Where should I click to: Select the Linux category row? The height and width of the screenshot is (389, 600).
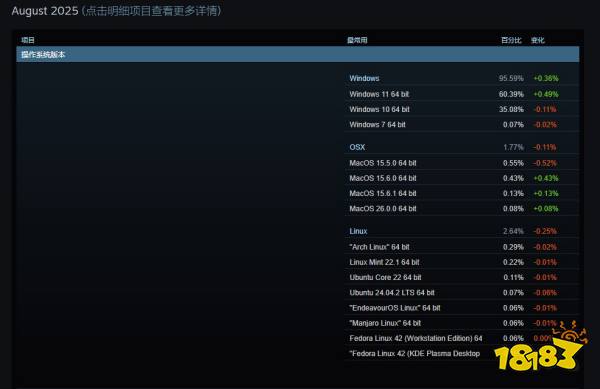pyautogui.click(x=462, y=231)
